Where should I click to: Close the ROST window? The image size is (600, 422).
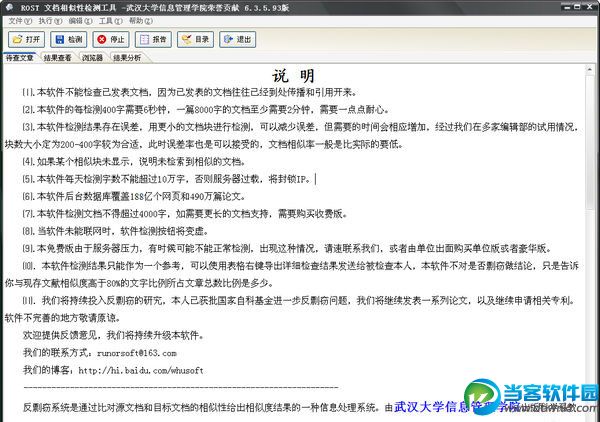point(590,7)
